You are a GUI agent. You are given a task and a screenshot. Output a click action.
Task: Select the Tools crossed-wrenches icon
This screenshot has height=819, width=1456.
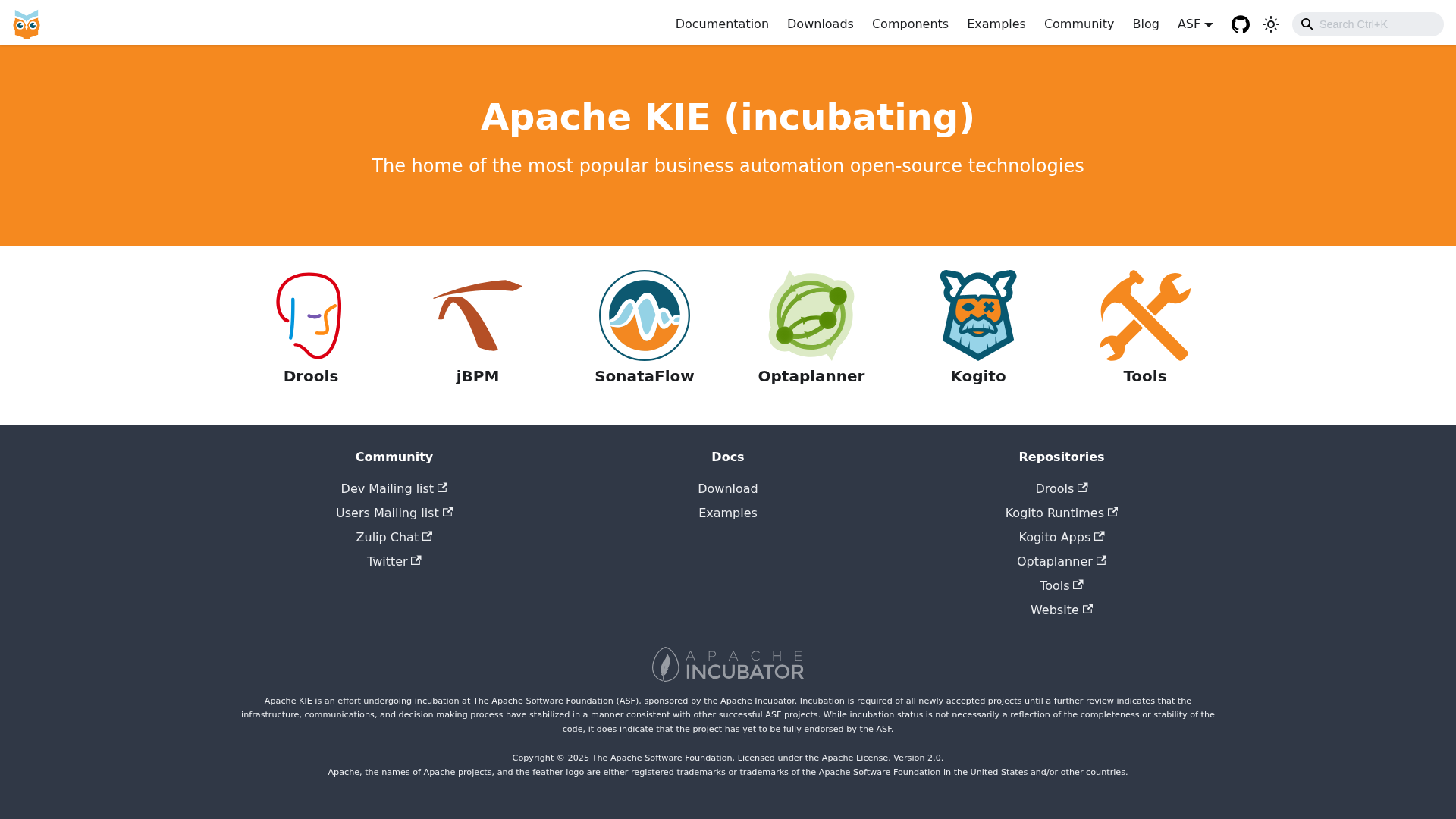point(1144,315)
